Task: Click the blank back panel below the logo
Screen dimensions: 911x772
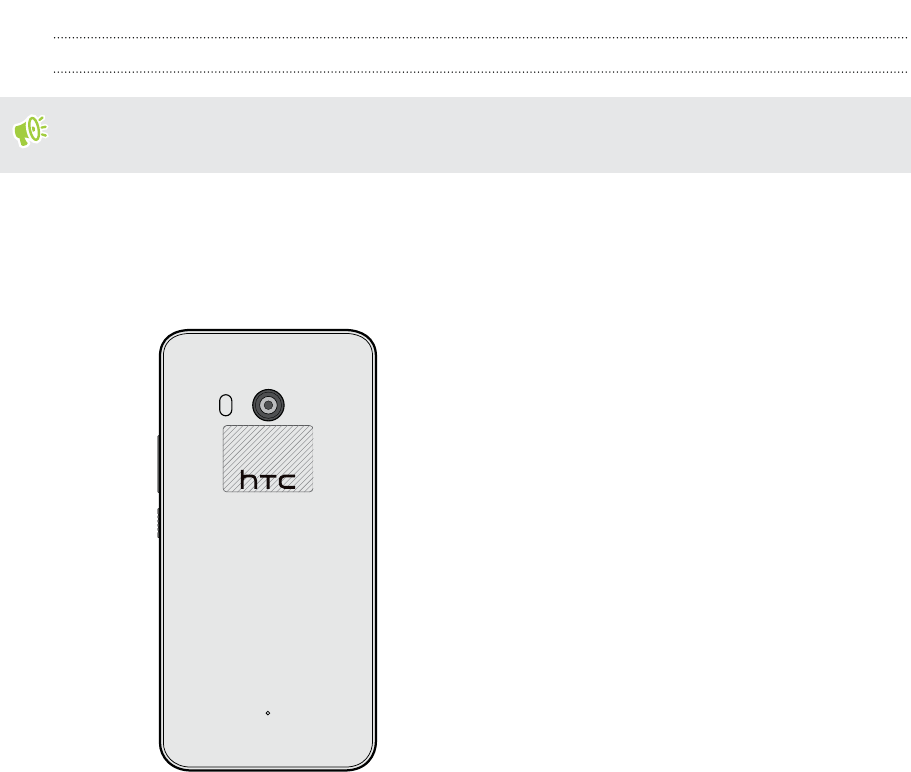Action: tap(268, 598)
